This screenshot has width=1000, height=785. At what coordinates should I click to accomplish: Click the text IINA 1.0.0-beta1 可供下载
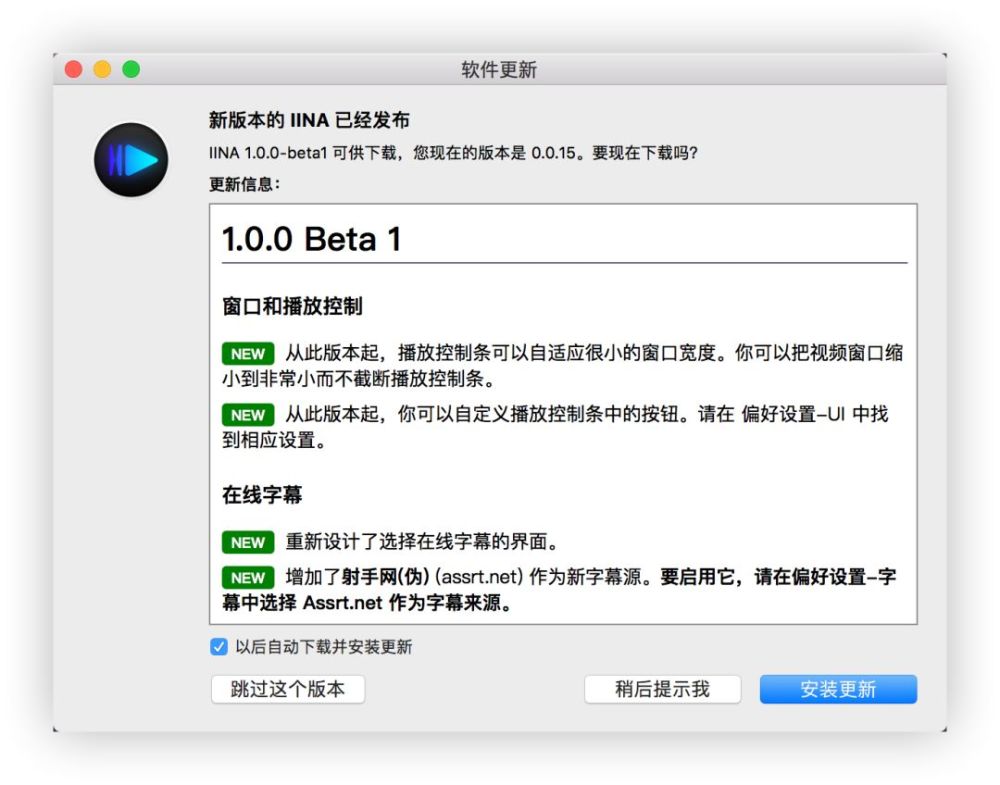click(x=303, y=153)
